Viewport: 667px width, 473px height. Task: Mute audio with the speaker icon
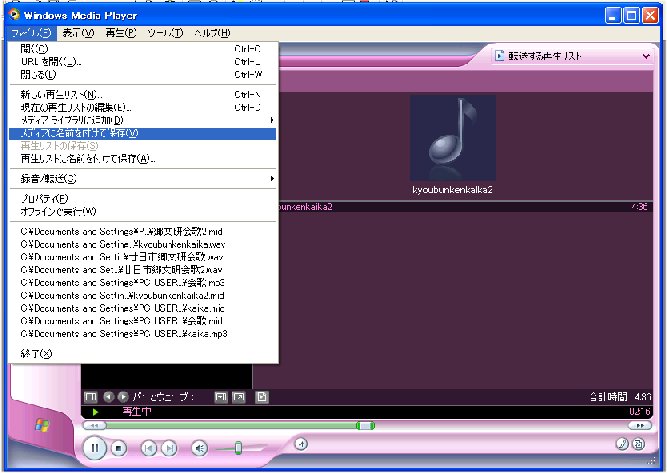coord(200,448)
